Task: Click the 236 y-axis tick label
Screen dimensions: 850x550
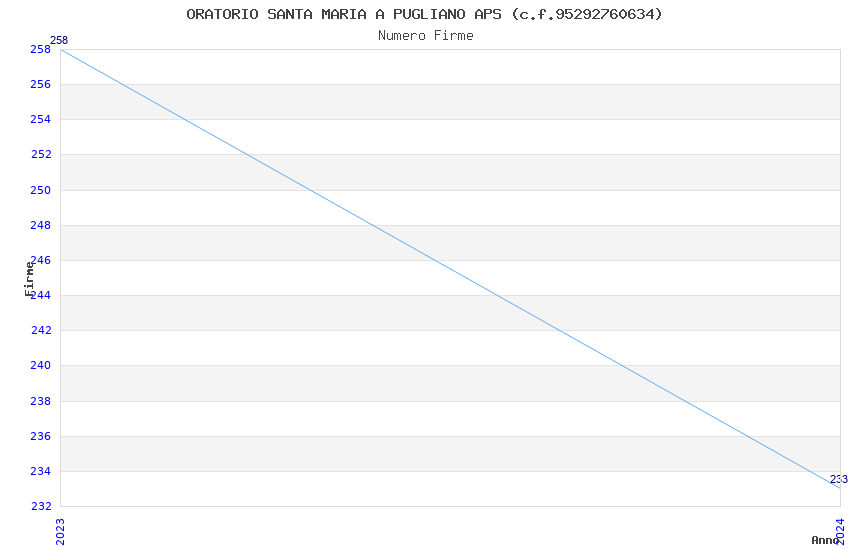Action: [41, 436]
